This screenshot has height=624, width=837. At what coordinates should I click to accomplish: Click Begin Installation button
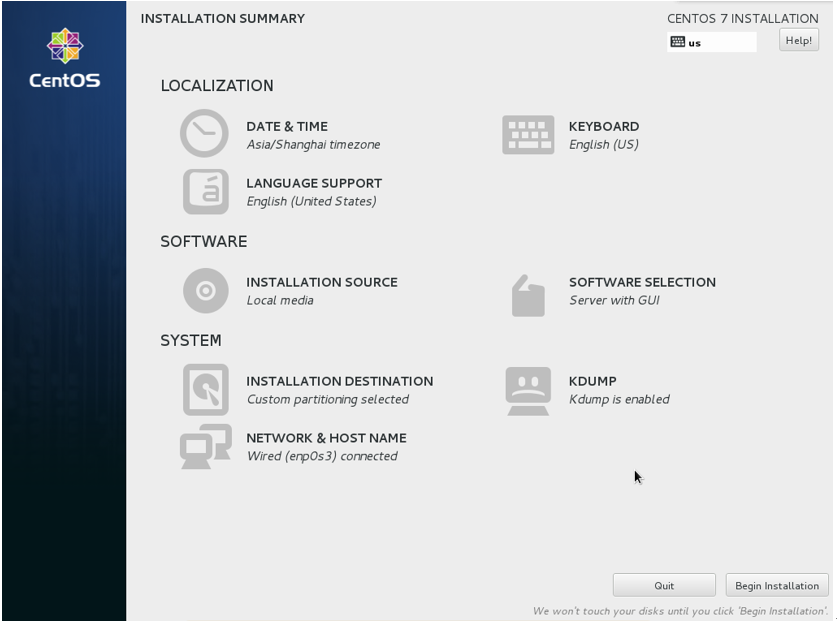click(777, 586)
